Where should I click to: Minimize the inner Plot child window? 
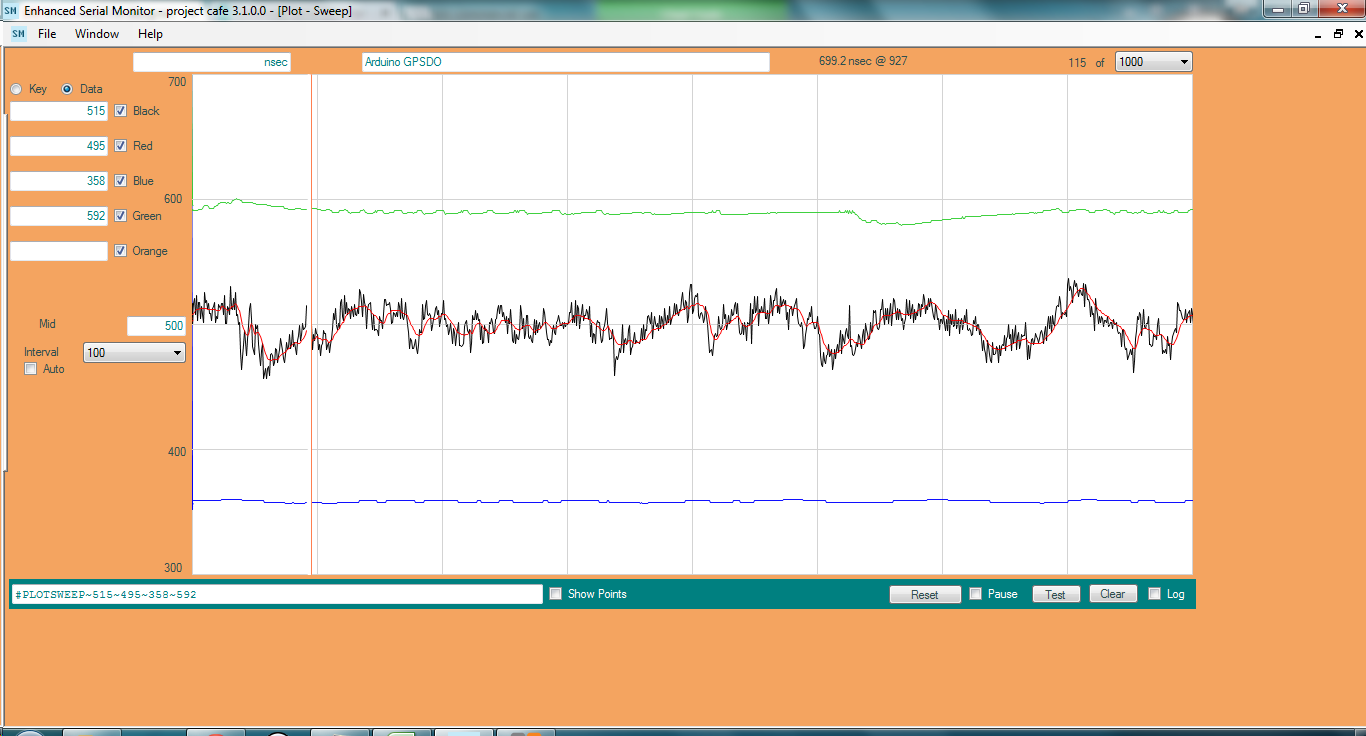[x=1319, y=34]
